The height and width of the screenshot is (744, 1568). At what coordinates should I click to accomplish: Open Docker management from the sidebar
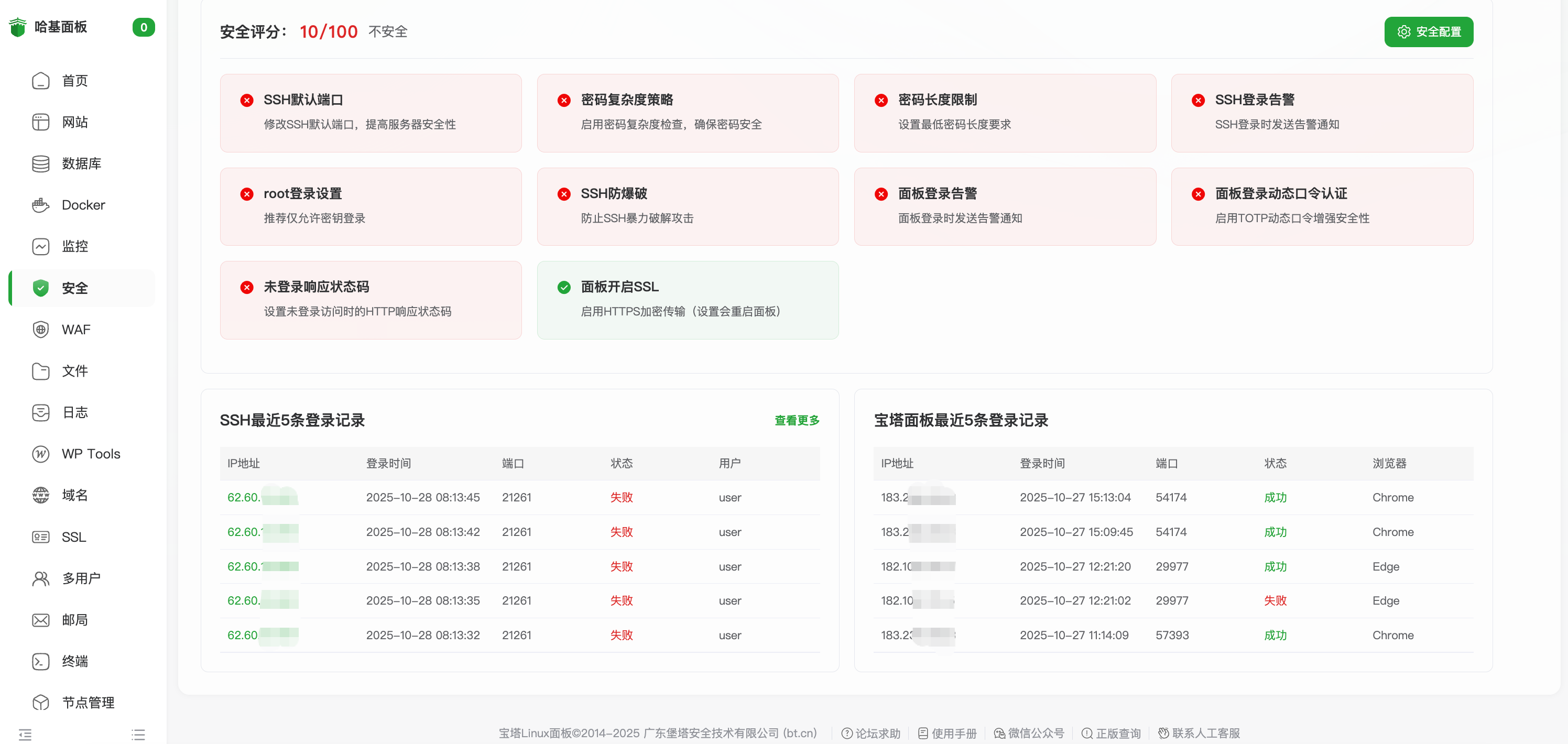click(82, 205)
